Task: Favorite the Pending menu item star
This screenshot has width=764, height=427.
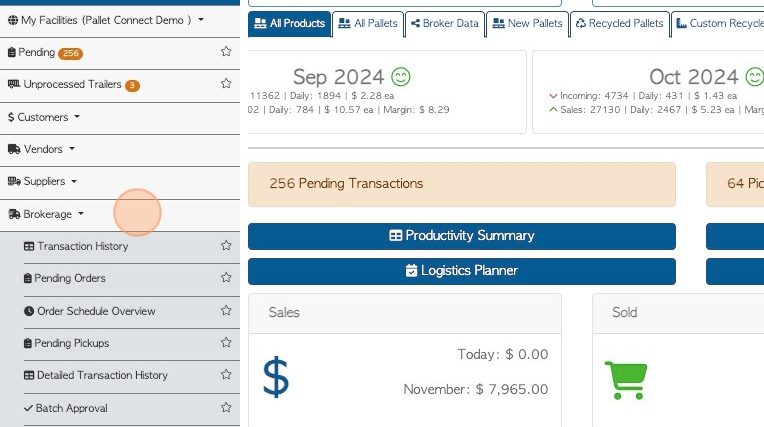Action: pos(226,52)
